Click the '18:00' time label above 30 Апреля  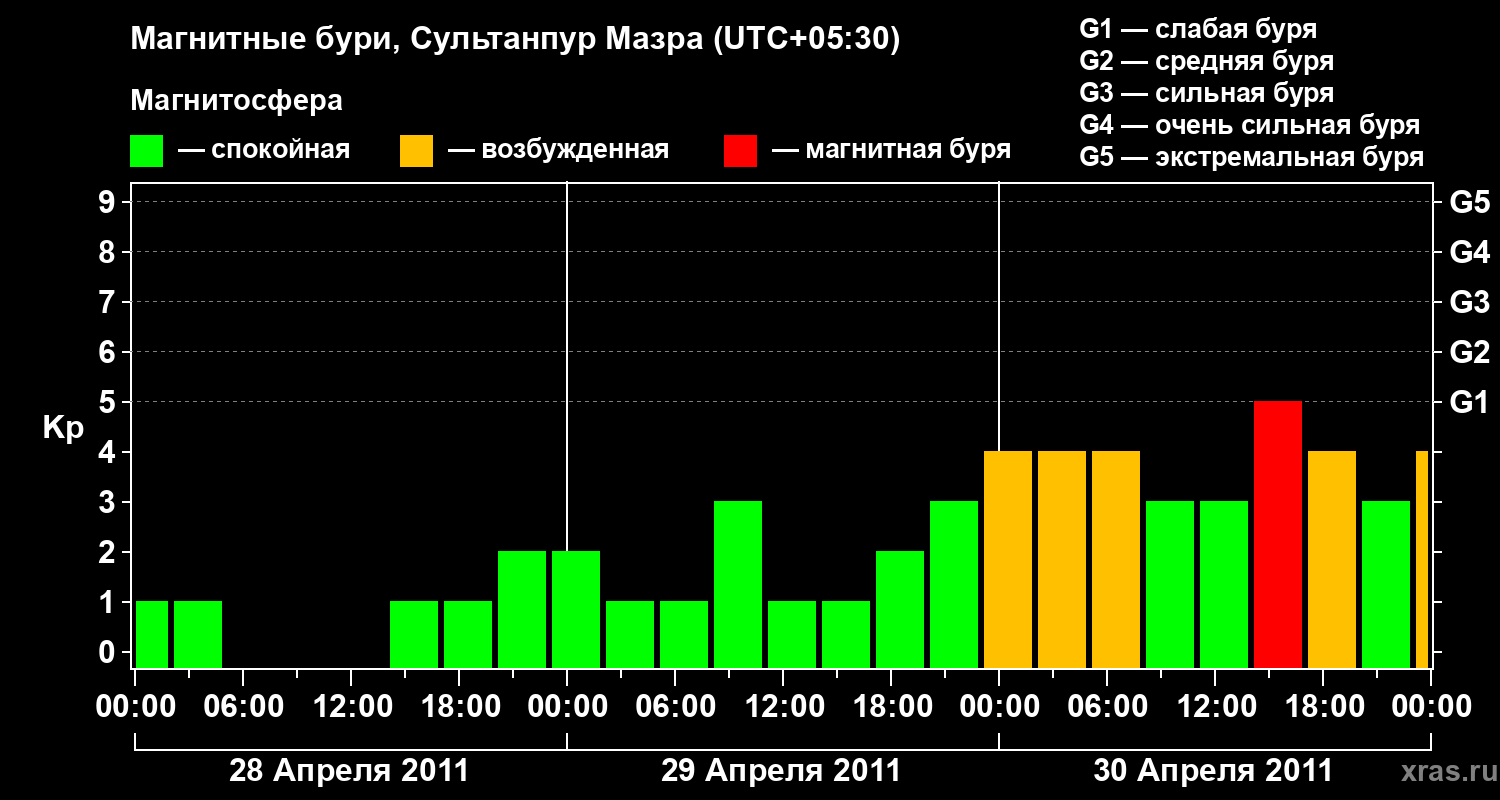tap(1323, 707)
